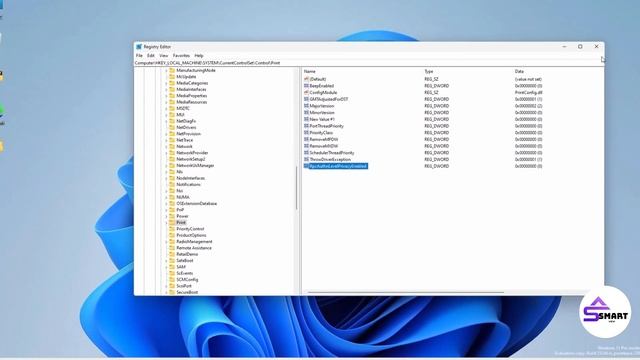Click the Notifications folder icon
640x360 pixels.
[172, 184]
